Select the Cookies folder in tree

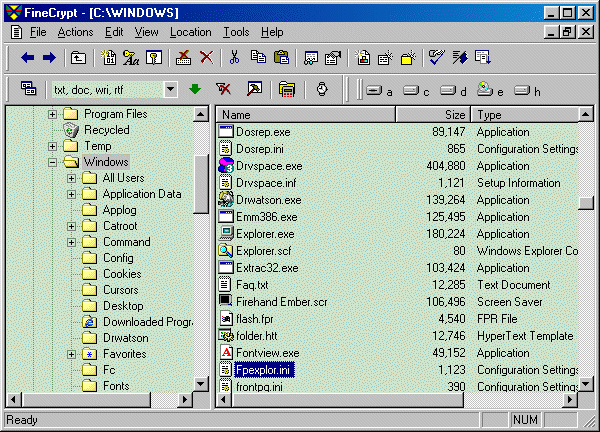122,274
